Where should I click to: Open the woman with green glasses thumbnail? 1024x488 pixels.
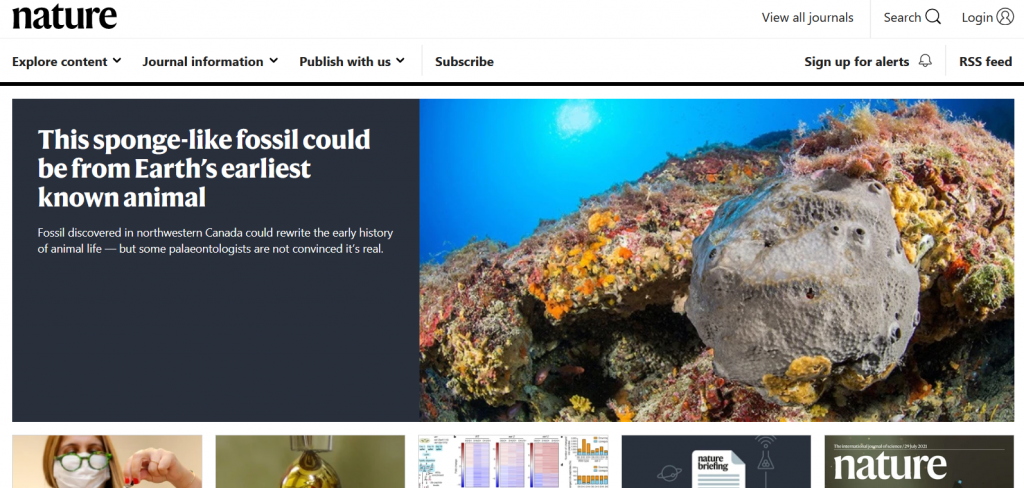click(x=107, y=461)
